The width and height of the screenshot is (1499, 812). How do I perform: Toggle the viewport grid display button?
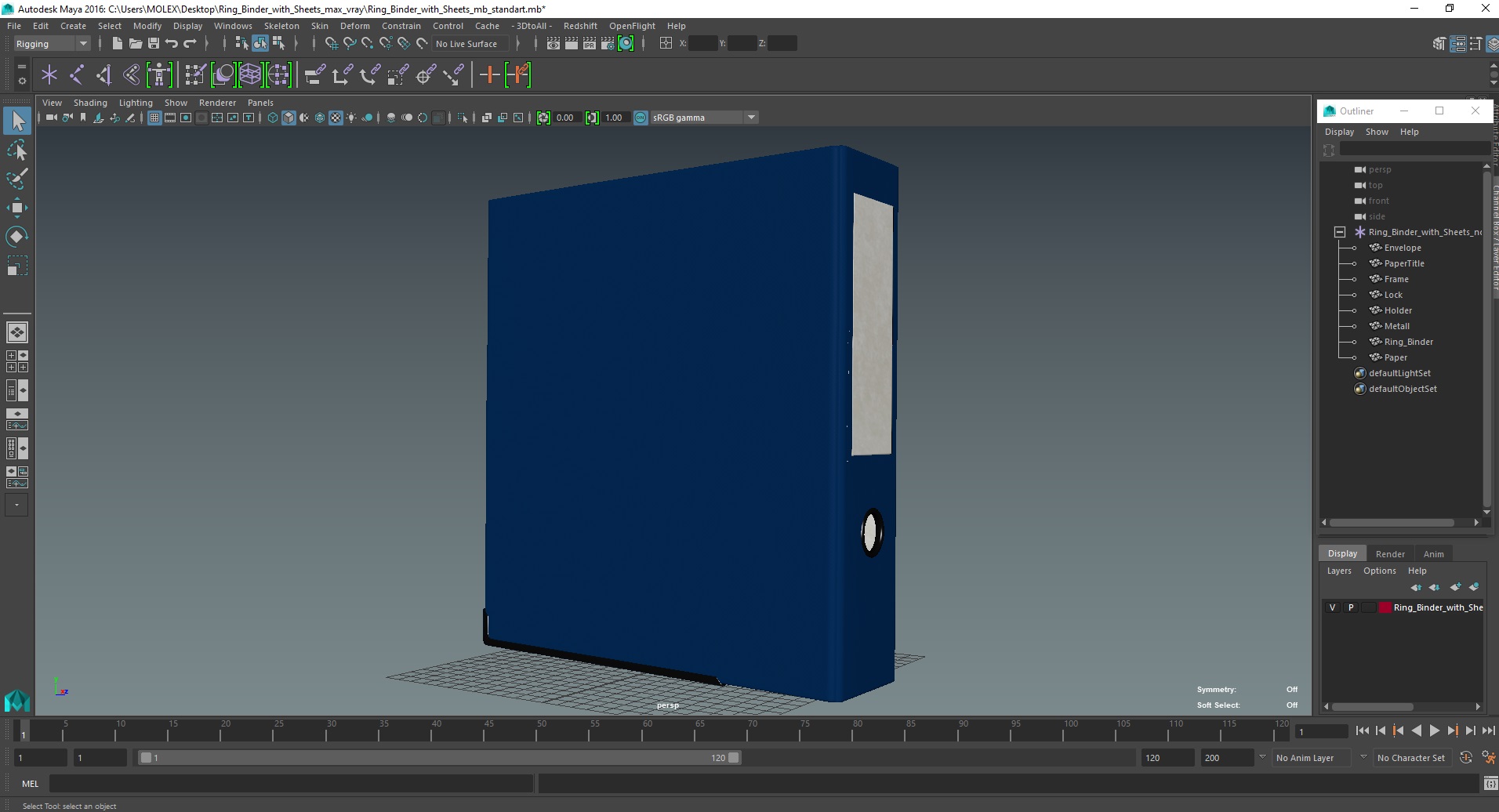click(154, 118)
